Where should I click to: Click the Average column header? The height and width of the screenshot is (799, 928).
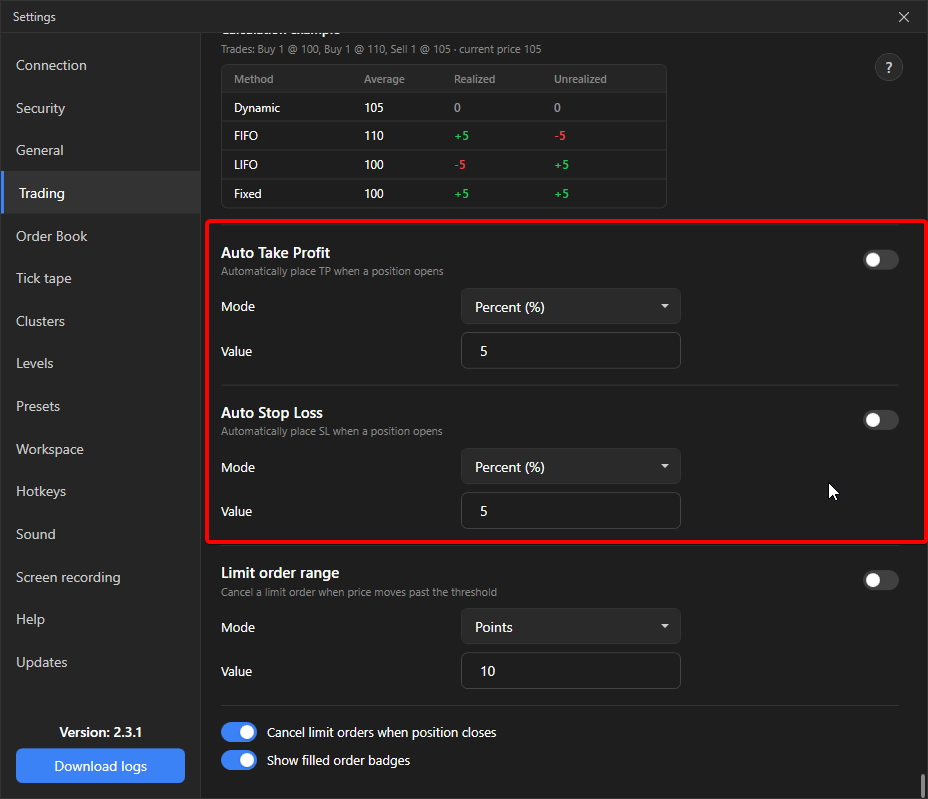pyautogui.click(x=384, y=79)
